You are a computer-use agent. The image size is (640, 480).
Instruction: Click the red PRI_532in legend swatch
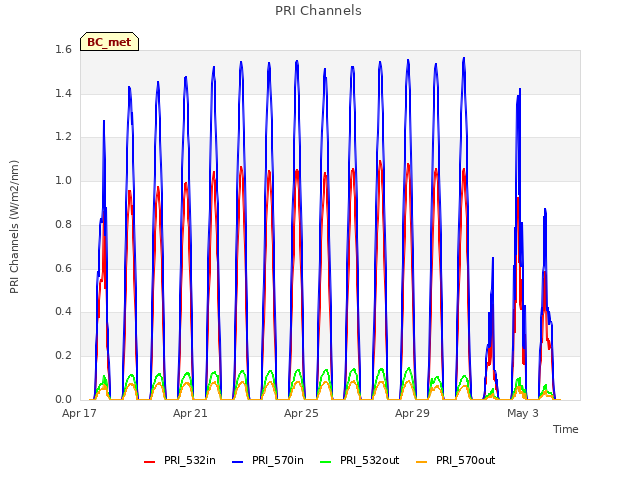(x=149, y=462)
